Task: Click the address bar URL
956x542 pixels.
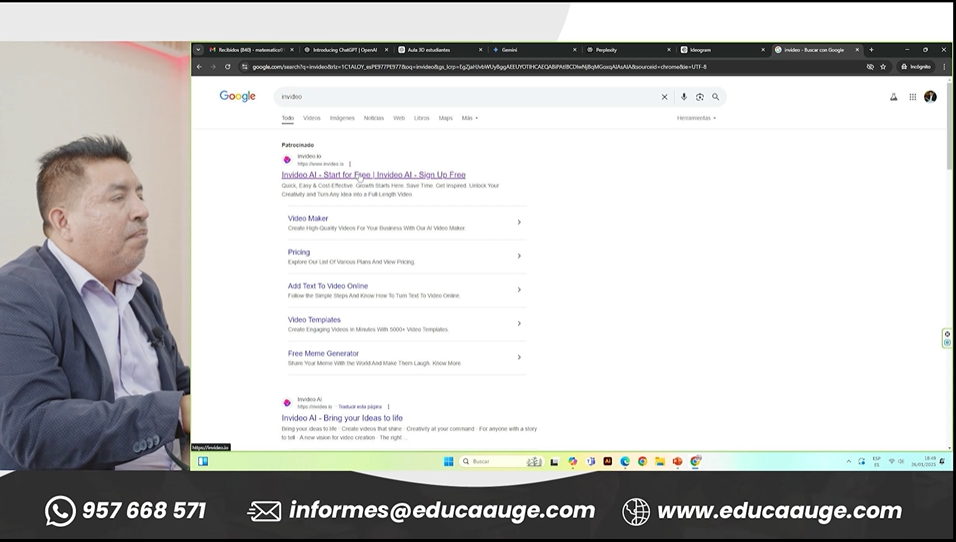Action: pyautogui.click(x=479, y=67)
